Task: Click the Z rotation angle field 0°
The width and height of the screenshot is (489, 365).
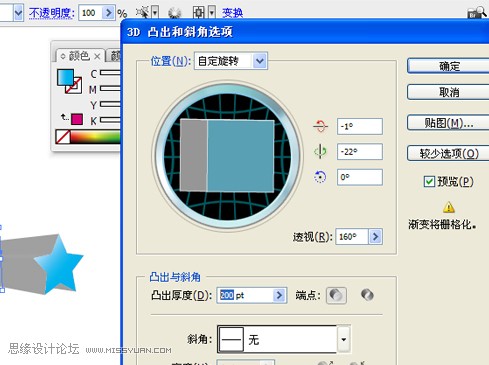Action: coord(360,177)
